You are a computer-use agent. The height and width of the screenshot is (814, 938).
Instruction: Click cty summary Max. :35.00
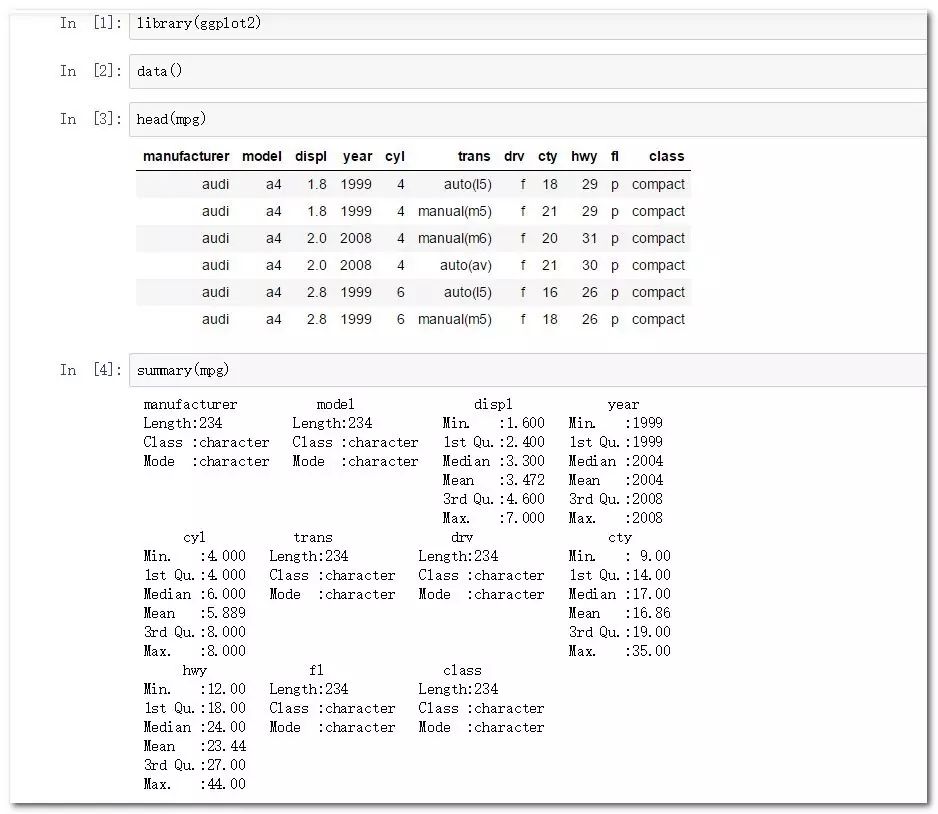click(x=619, y=651)
